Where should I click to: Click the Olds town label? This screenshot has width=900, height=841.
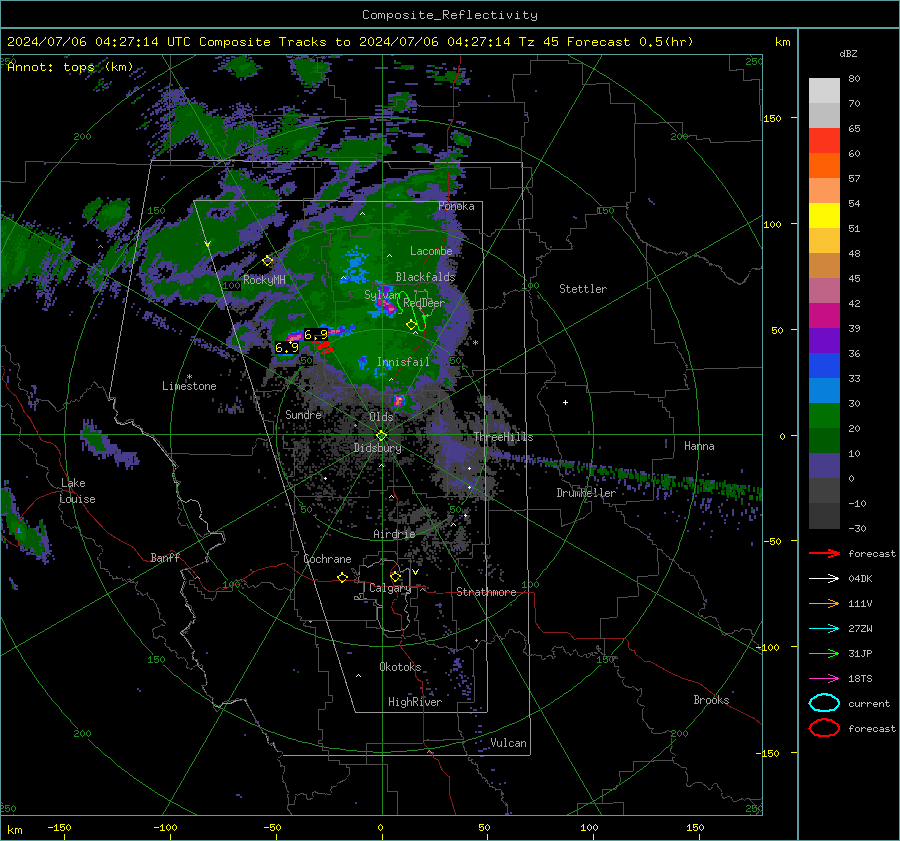tap(381, 417)
